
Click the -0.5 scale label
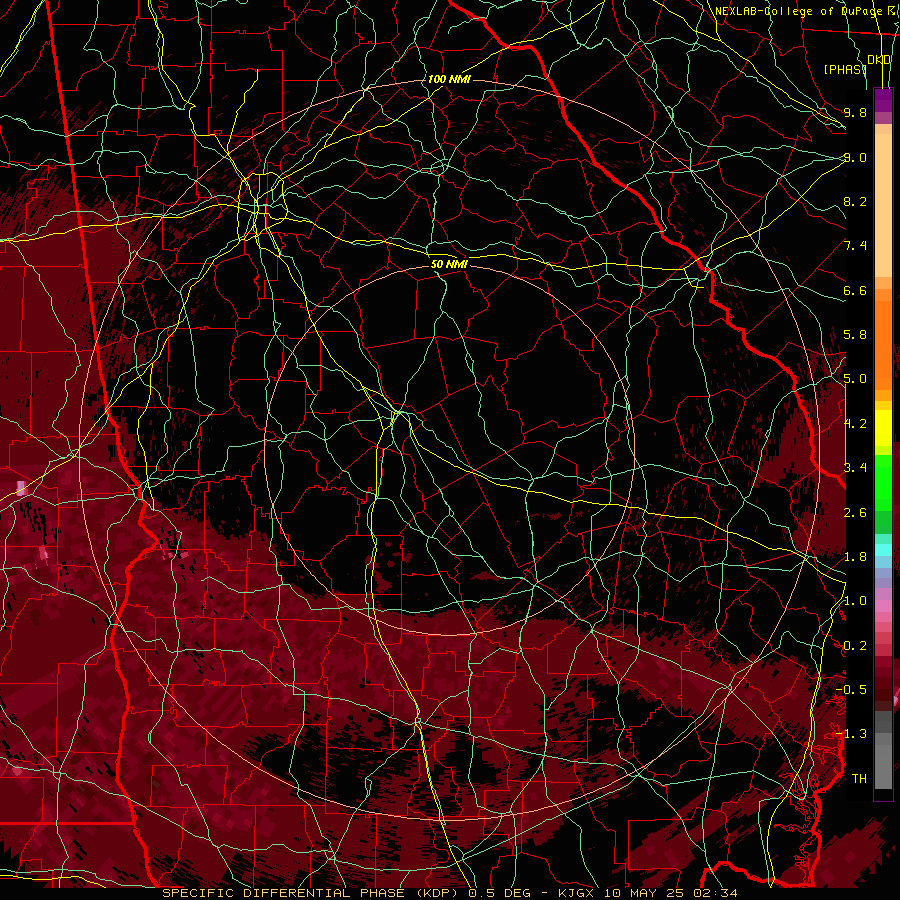click(x=851, y=690)
